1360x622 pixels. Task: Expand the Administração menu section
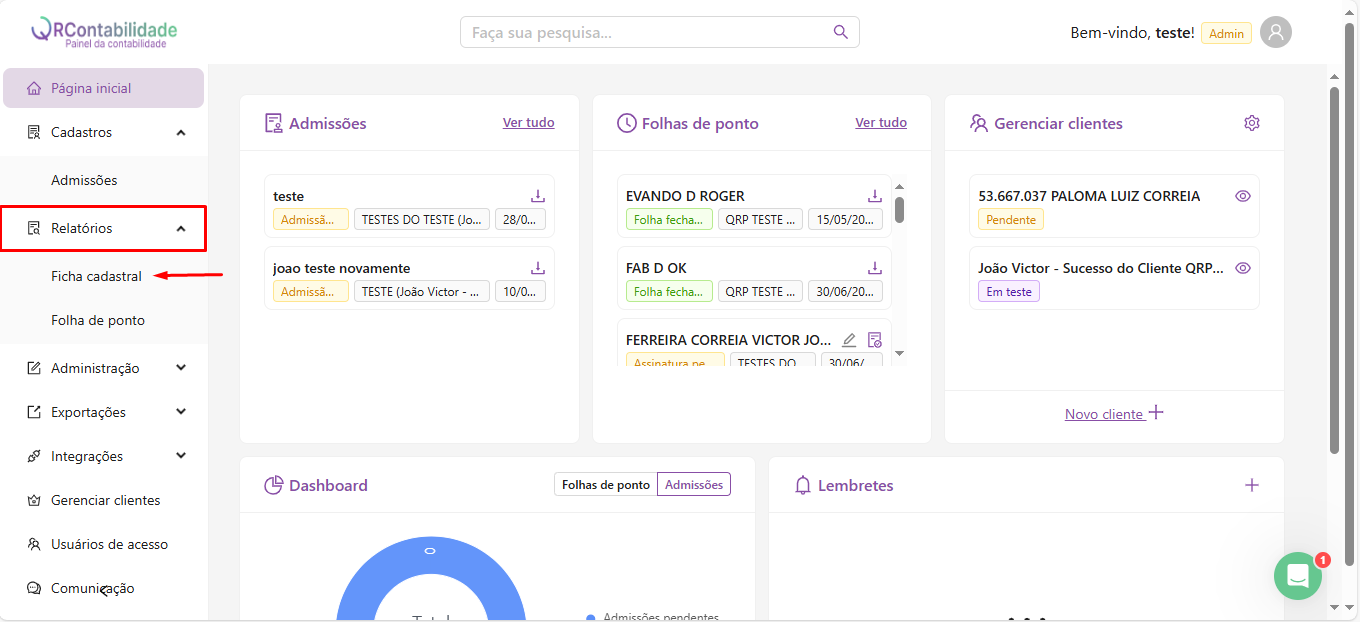coord(181,368)
